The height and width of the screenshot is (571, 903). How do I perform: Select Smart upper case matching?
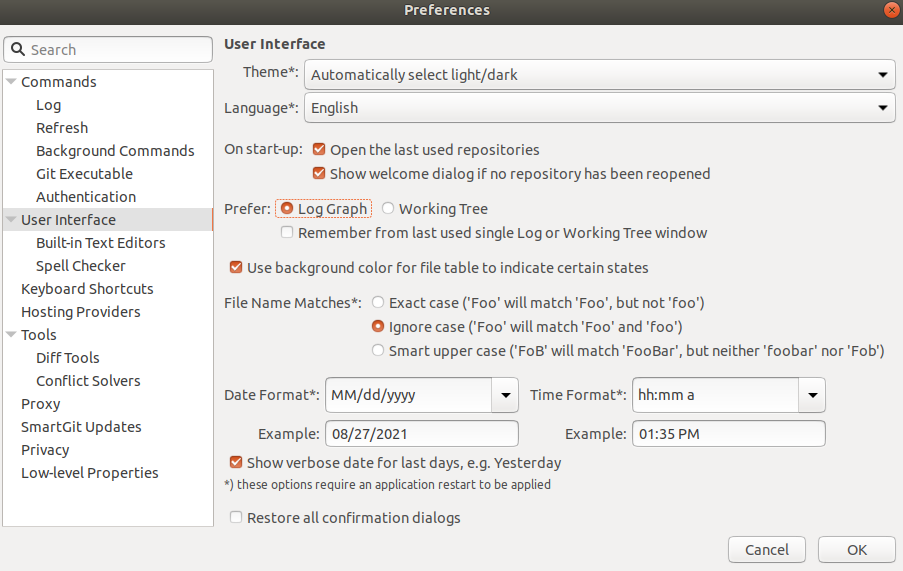click(378, 350)
